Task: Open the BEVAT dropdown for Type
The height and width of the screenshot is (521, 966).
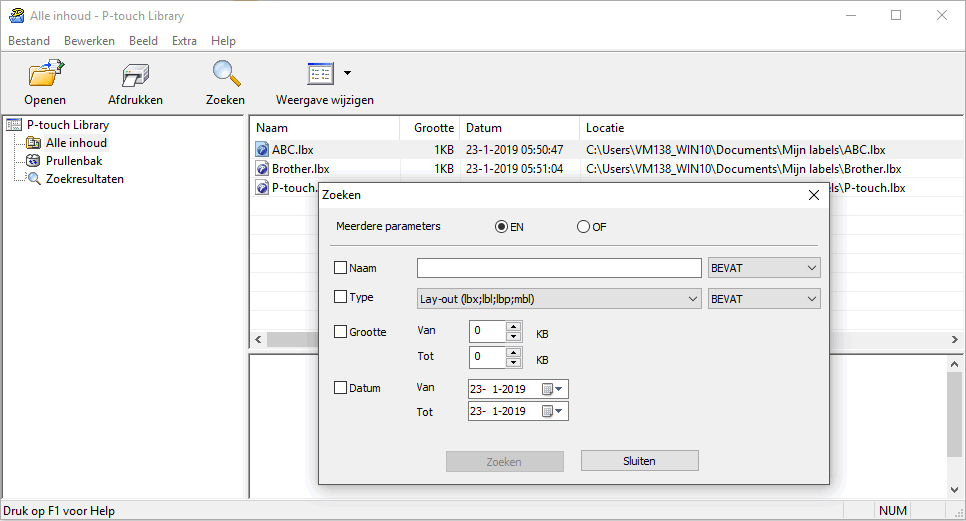Action: pyautogui.click(x=764, y=299)
